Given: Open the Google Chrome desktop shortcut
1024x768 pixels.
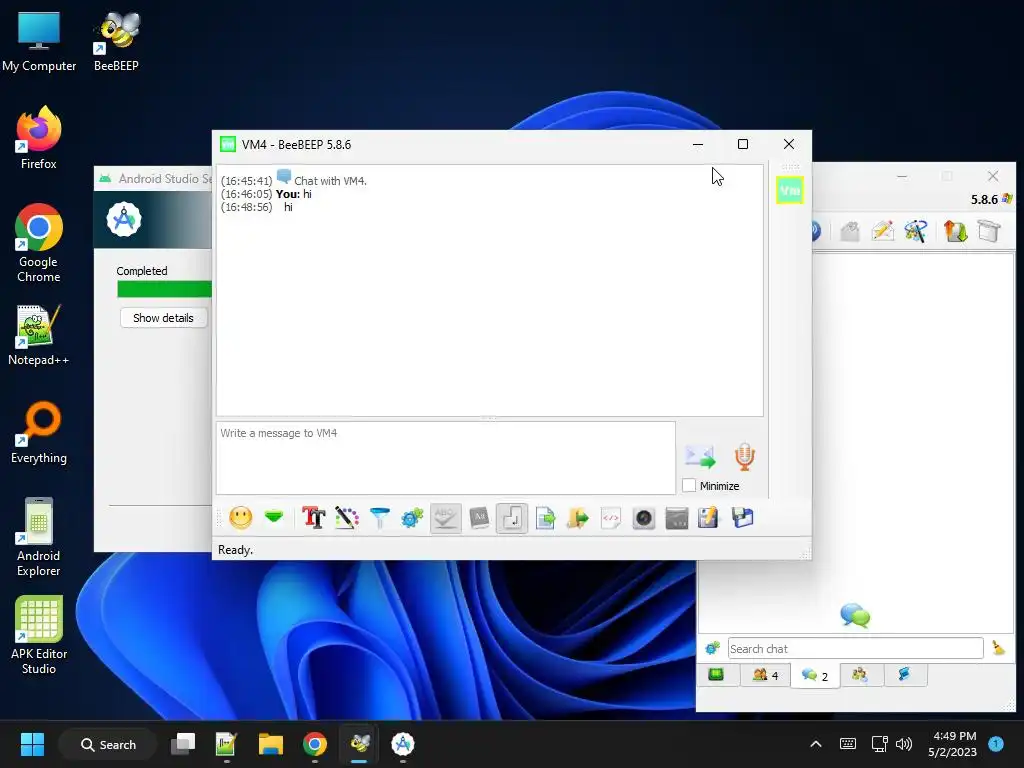Looking at the screenshot, I should pos(39,243).
